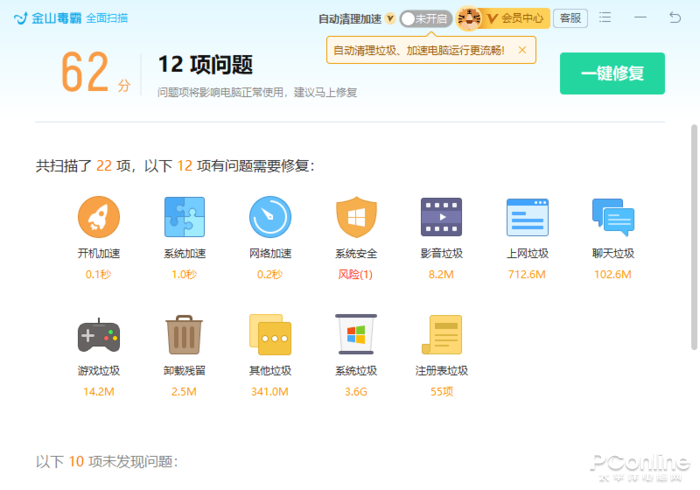
Task: Open the hamburger main menu
Action: [605, 17]
